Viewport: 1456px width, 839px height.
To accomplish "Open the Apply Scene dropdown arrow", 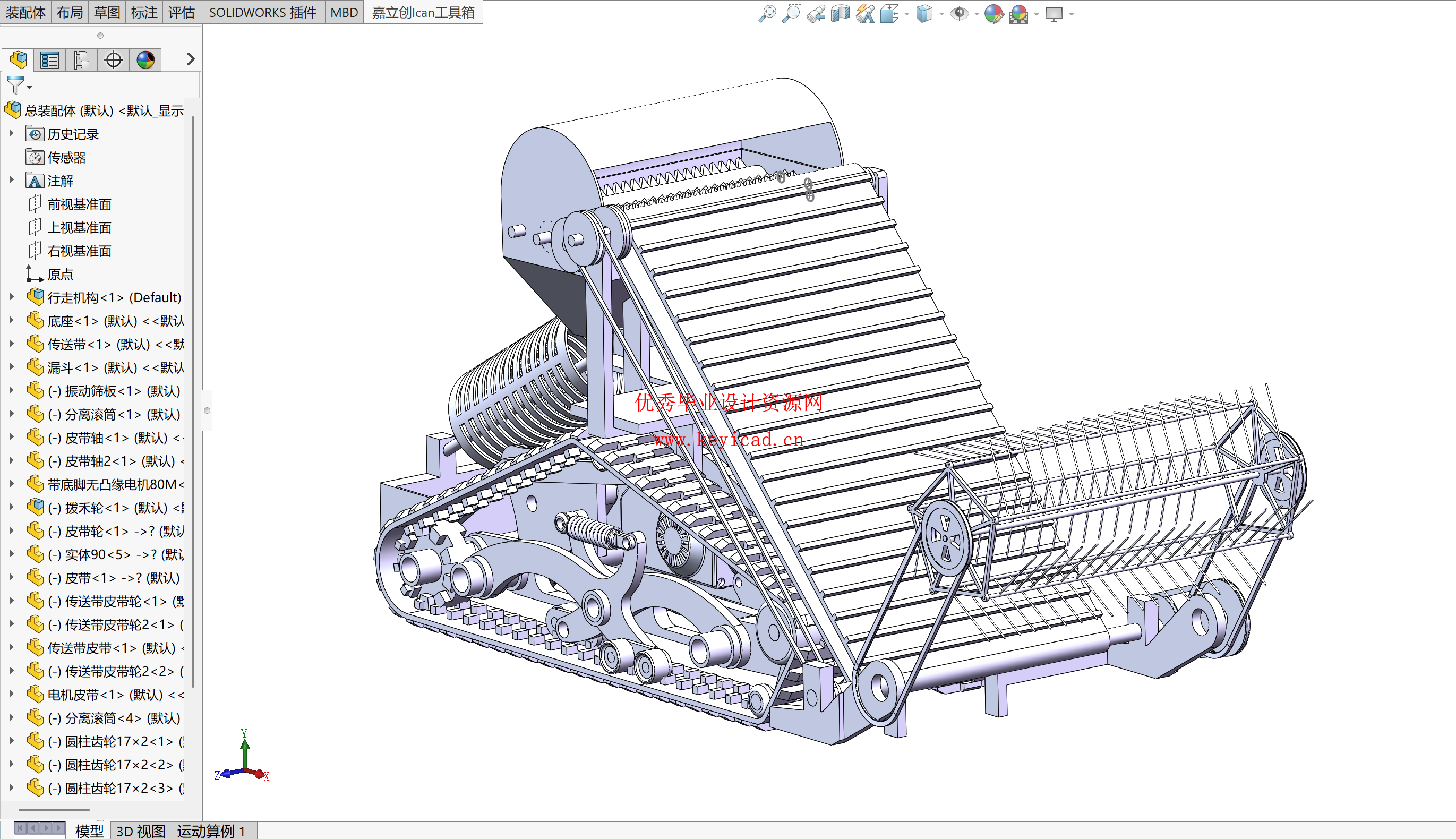I will [x=1037, y=14].
